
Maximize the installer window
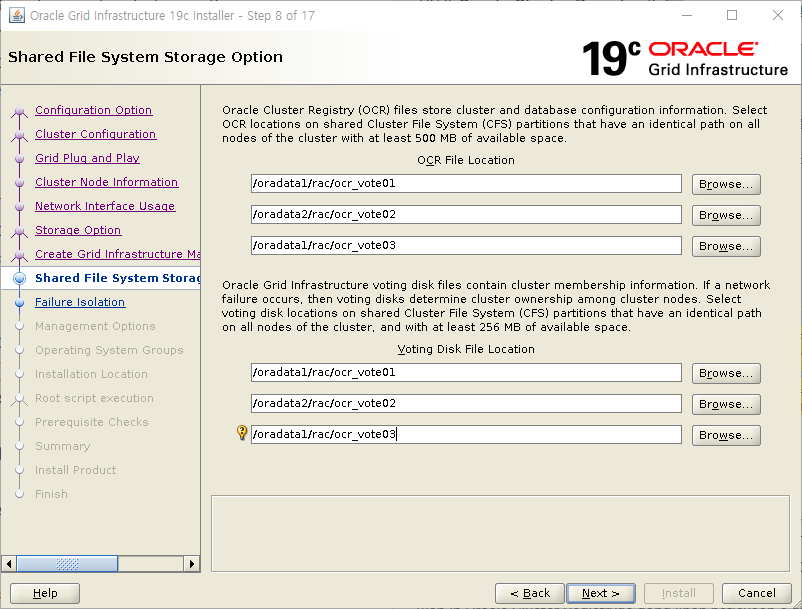(732, 15)
